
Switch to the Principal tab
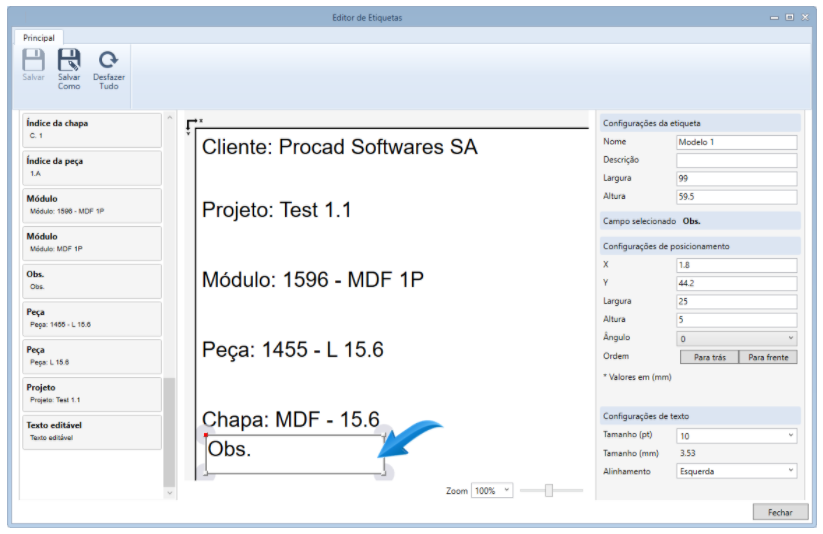38,38
